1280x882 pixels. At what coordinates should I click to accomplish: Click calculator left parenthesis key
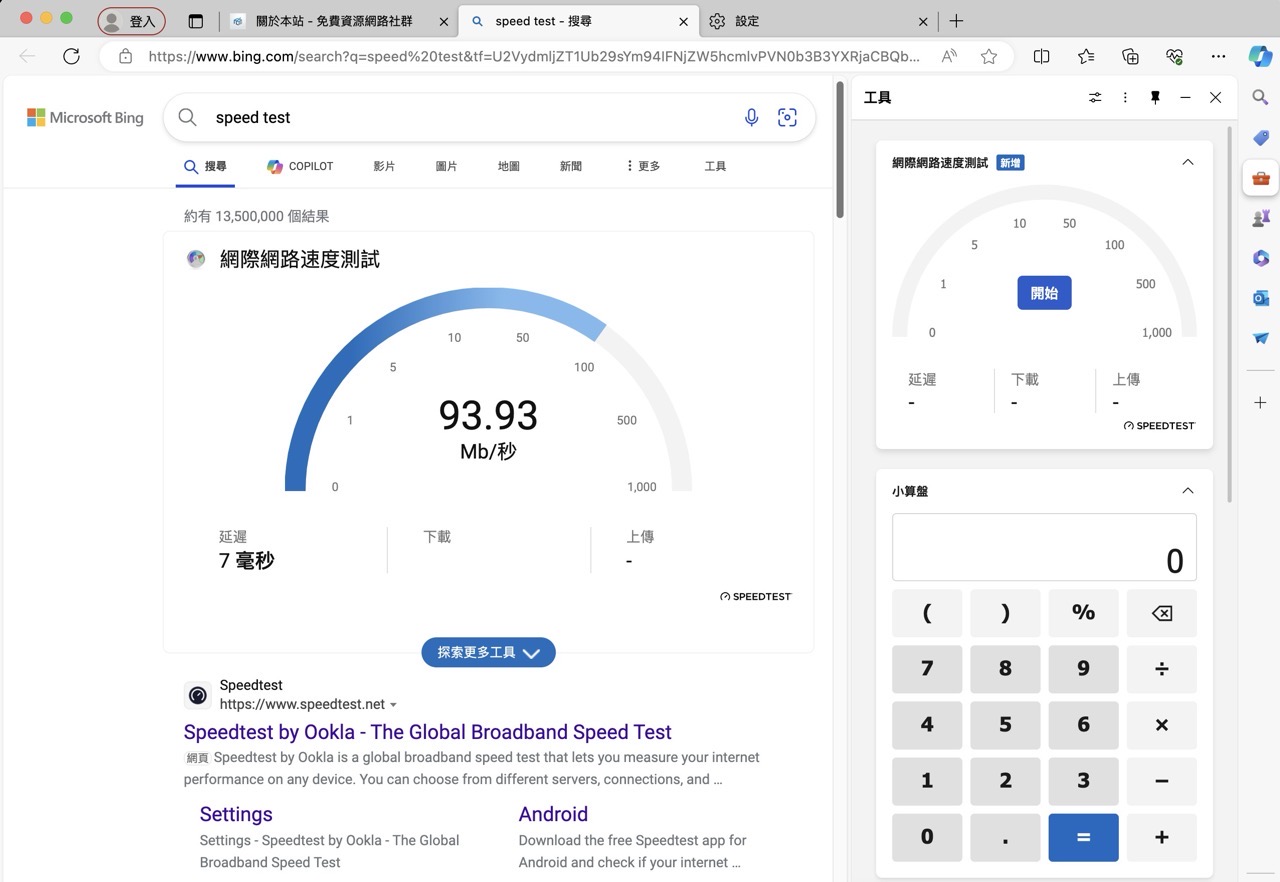927,613
